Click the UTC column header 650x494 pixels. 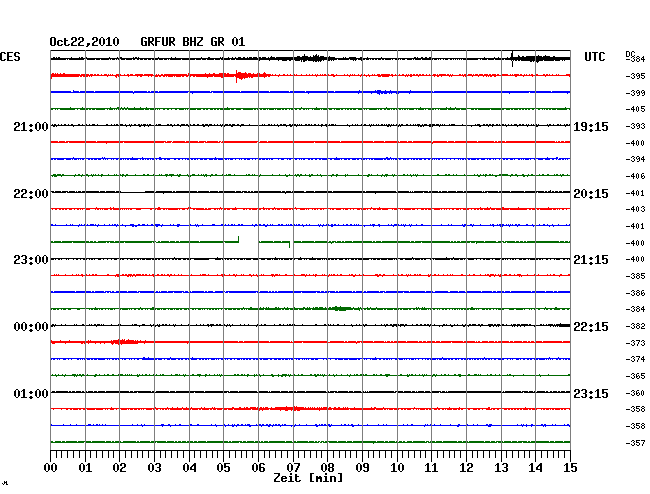[594, 57]
